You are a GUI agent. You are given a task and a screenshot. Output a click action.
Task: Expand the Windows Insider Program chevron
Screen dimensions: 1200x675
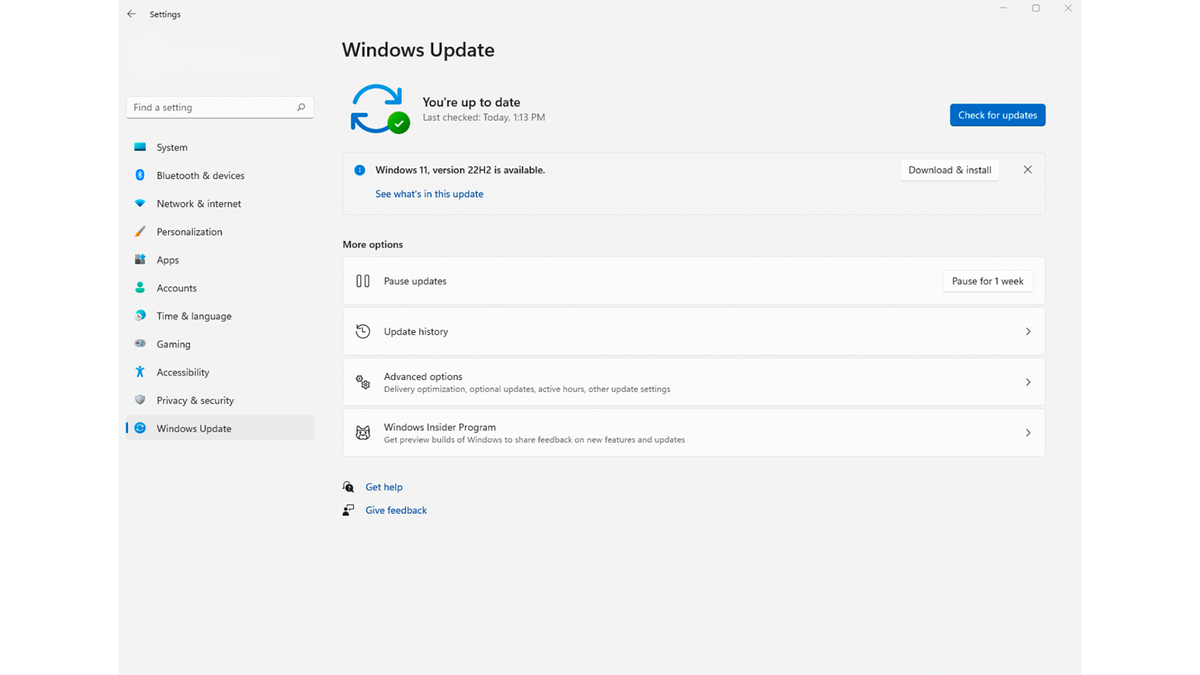[1028, 432]
